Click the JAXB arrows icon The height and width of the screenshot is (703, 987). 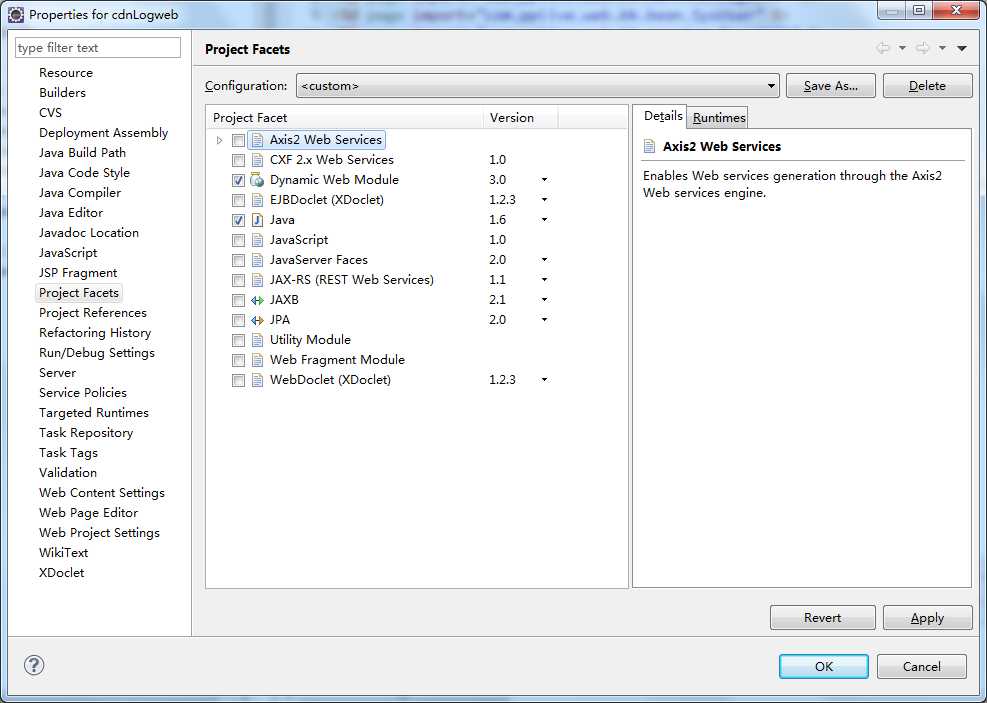[257, 300]
